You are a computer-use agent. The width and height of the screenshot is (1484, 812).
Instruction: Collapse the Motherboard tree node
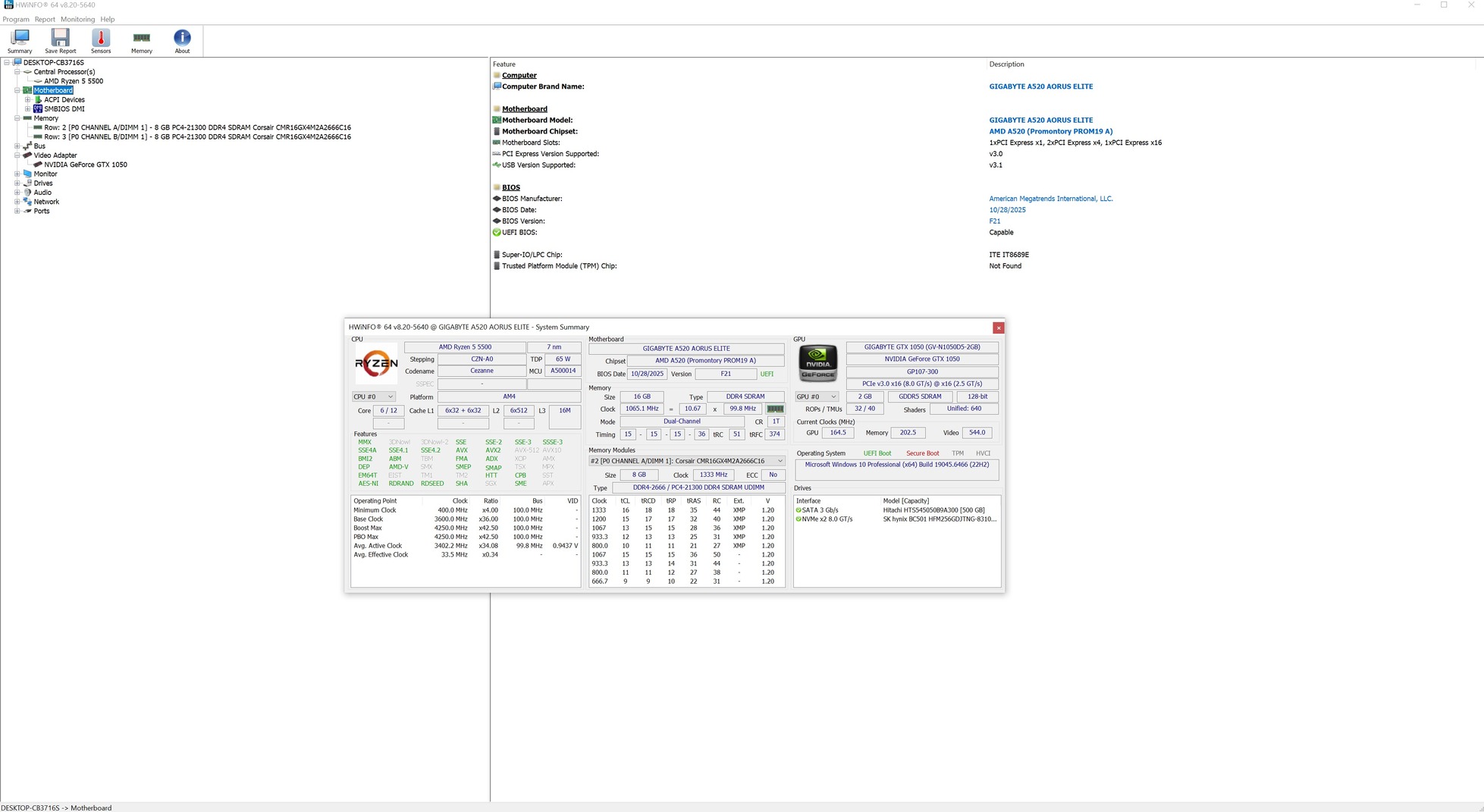(x=17, y=90)
